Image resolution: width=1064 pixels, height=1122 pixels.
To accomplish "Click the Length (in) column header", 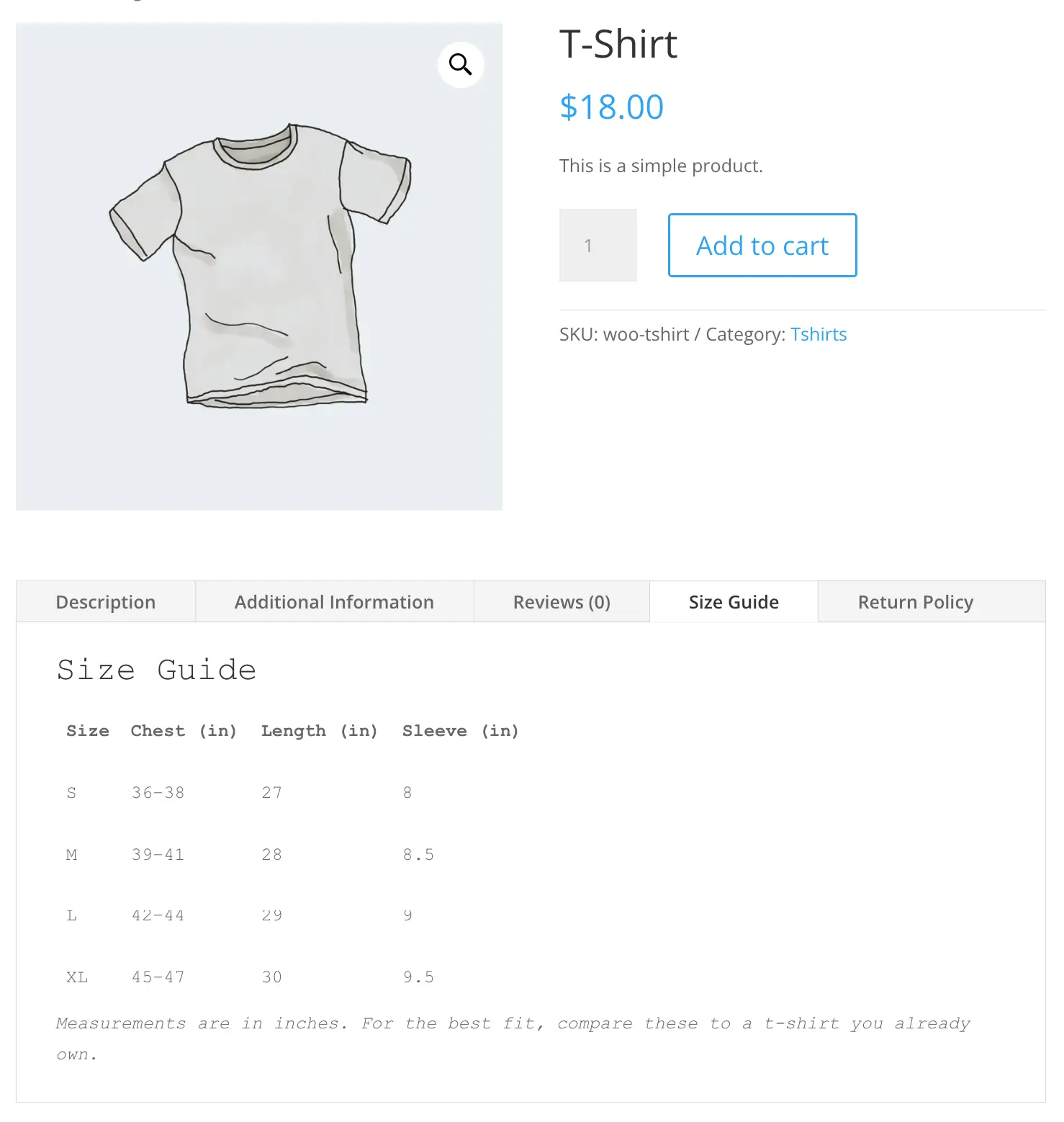I will click(x=319, y=731).
